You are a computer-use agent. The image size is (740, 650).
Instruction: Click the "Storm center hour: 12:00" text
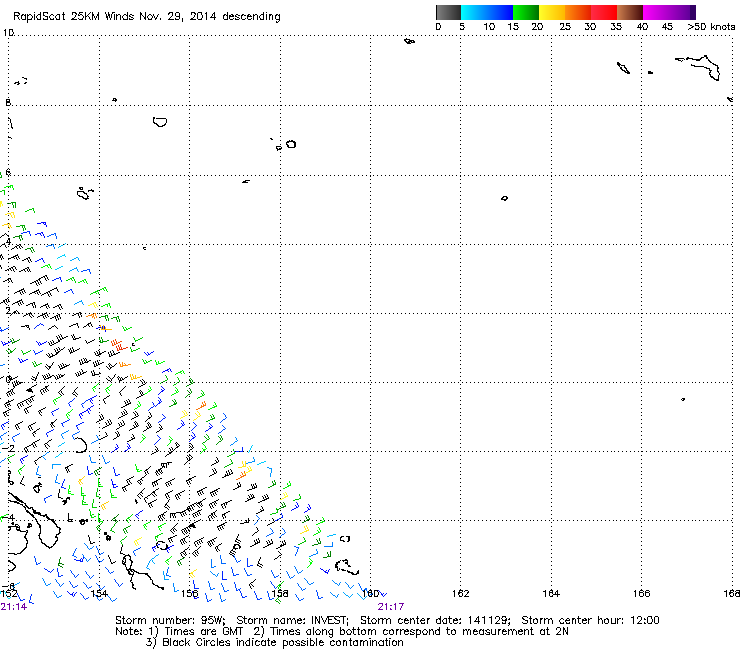pos(590,620)
